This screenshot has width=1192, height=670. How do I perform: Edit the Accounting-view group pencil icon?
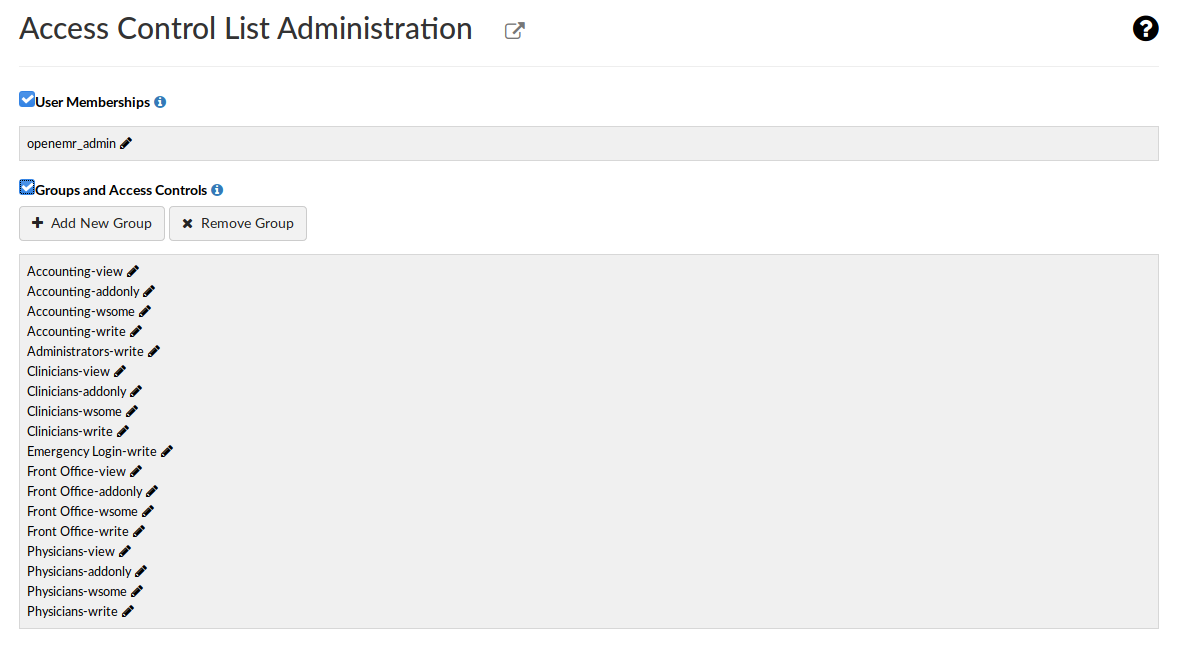point(133,271)
